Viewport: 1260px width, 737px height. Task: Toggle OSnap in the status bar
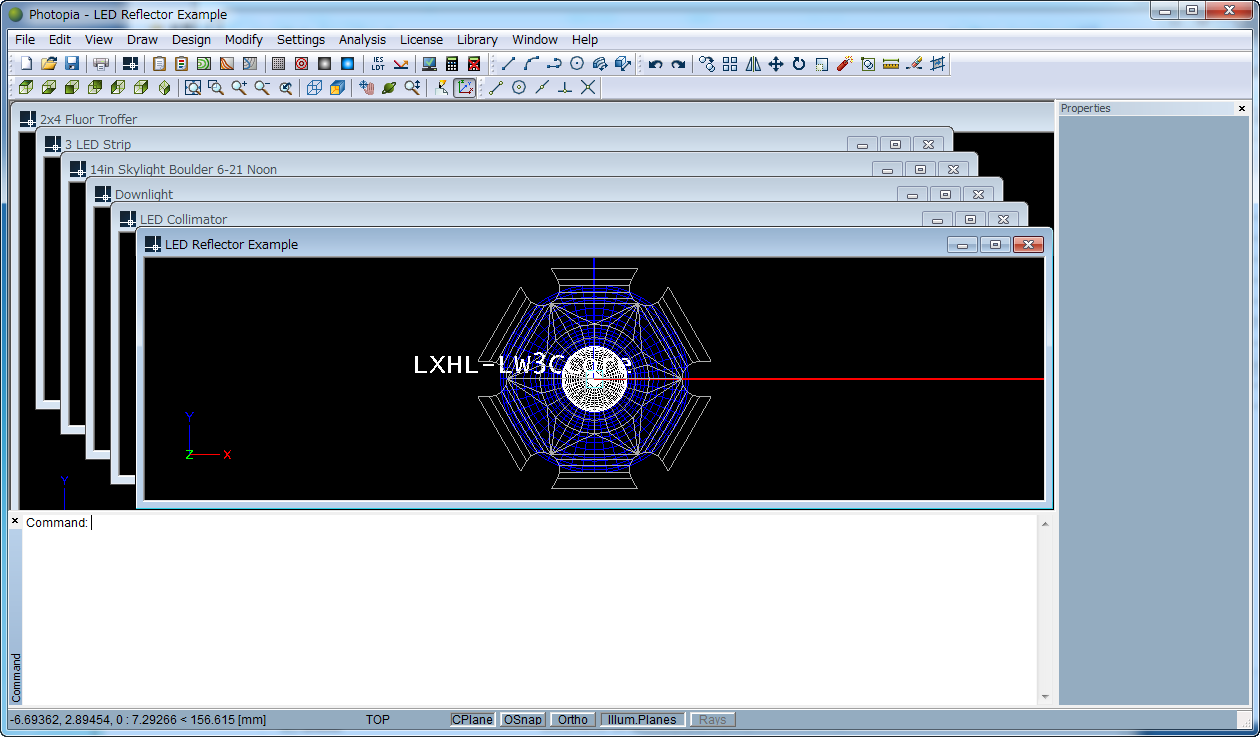523,719
